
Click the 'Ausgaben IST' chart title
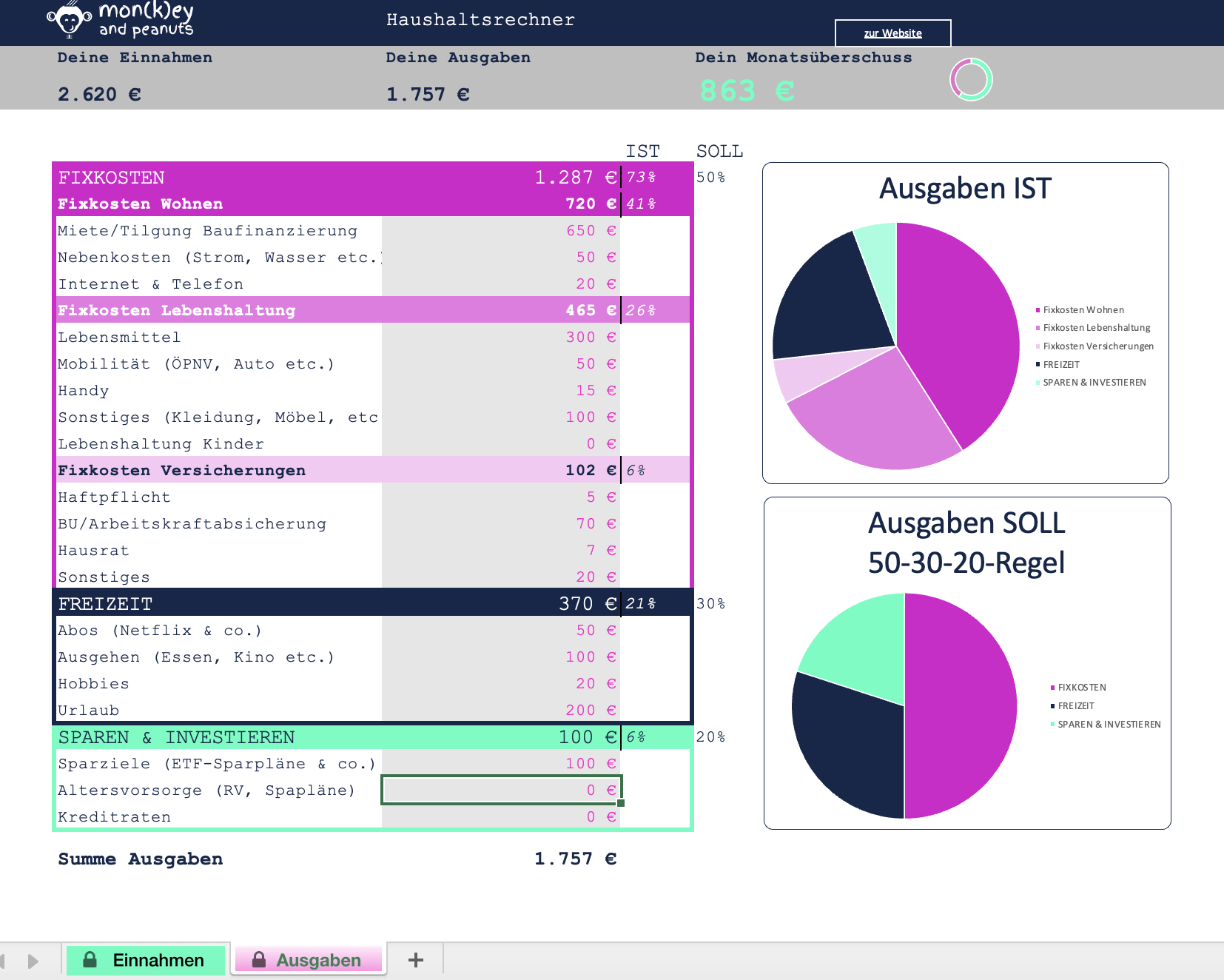[965, 189]
